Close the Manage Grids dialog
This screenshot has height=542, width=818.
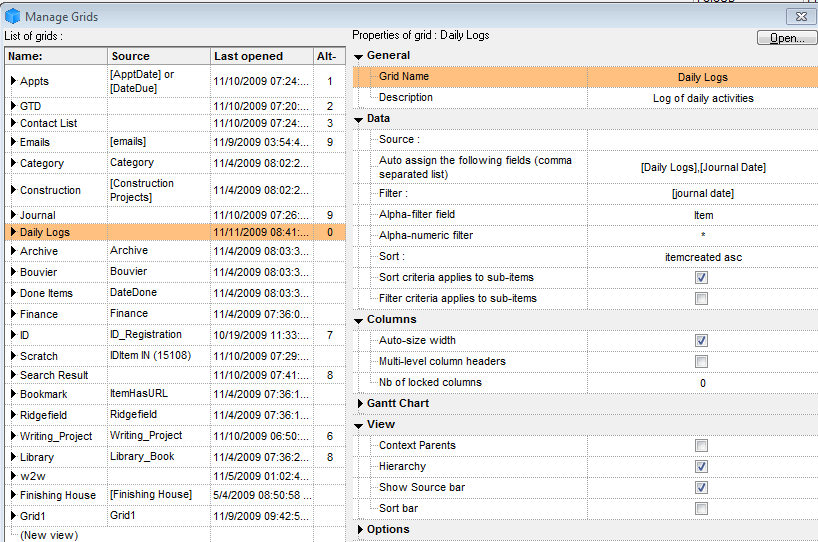tap(801, 15)
